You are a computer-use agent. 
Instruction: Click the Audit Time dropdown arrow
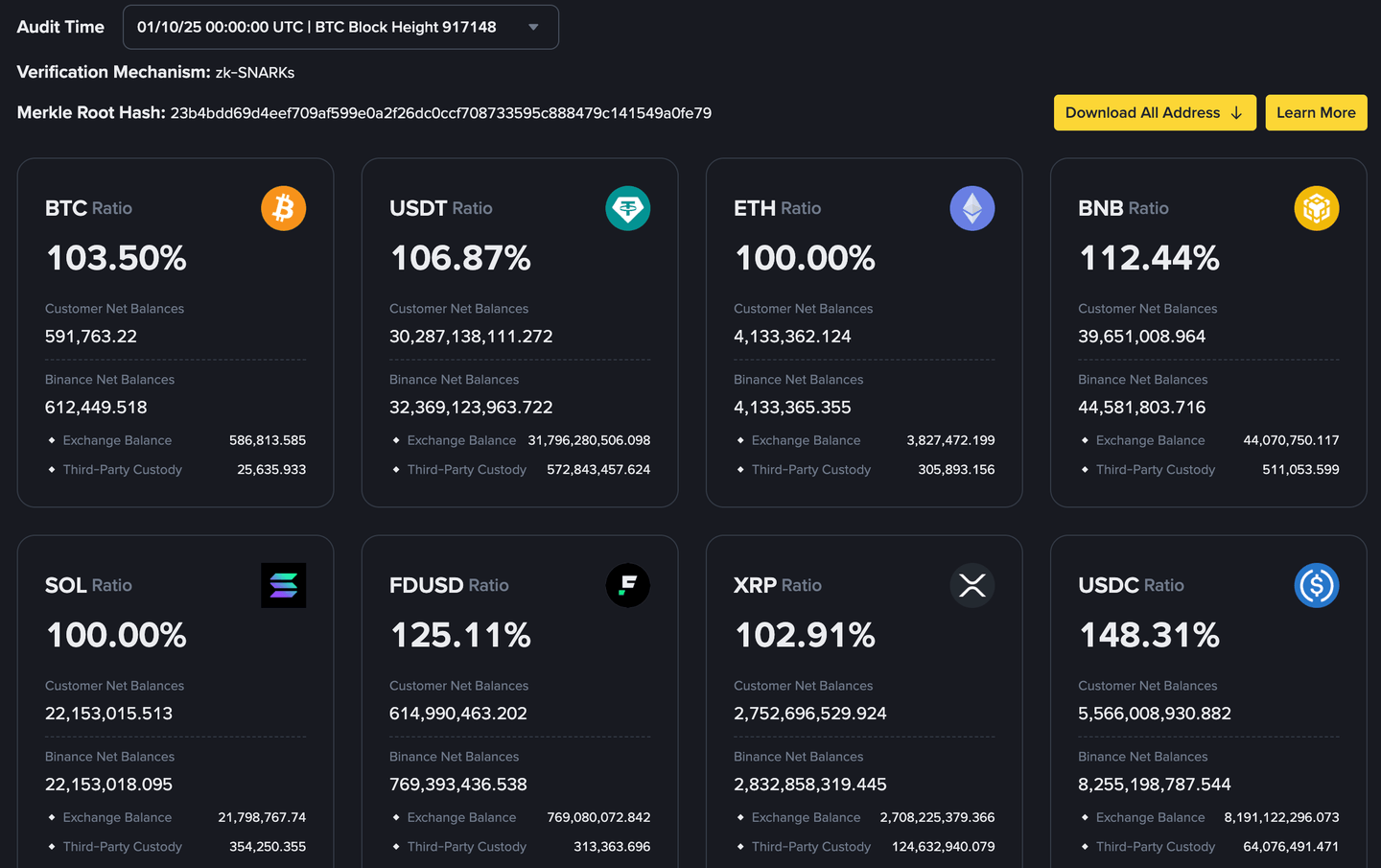point(533,27)
